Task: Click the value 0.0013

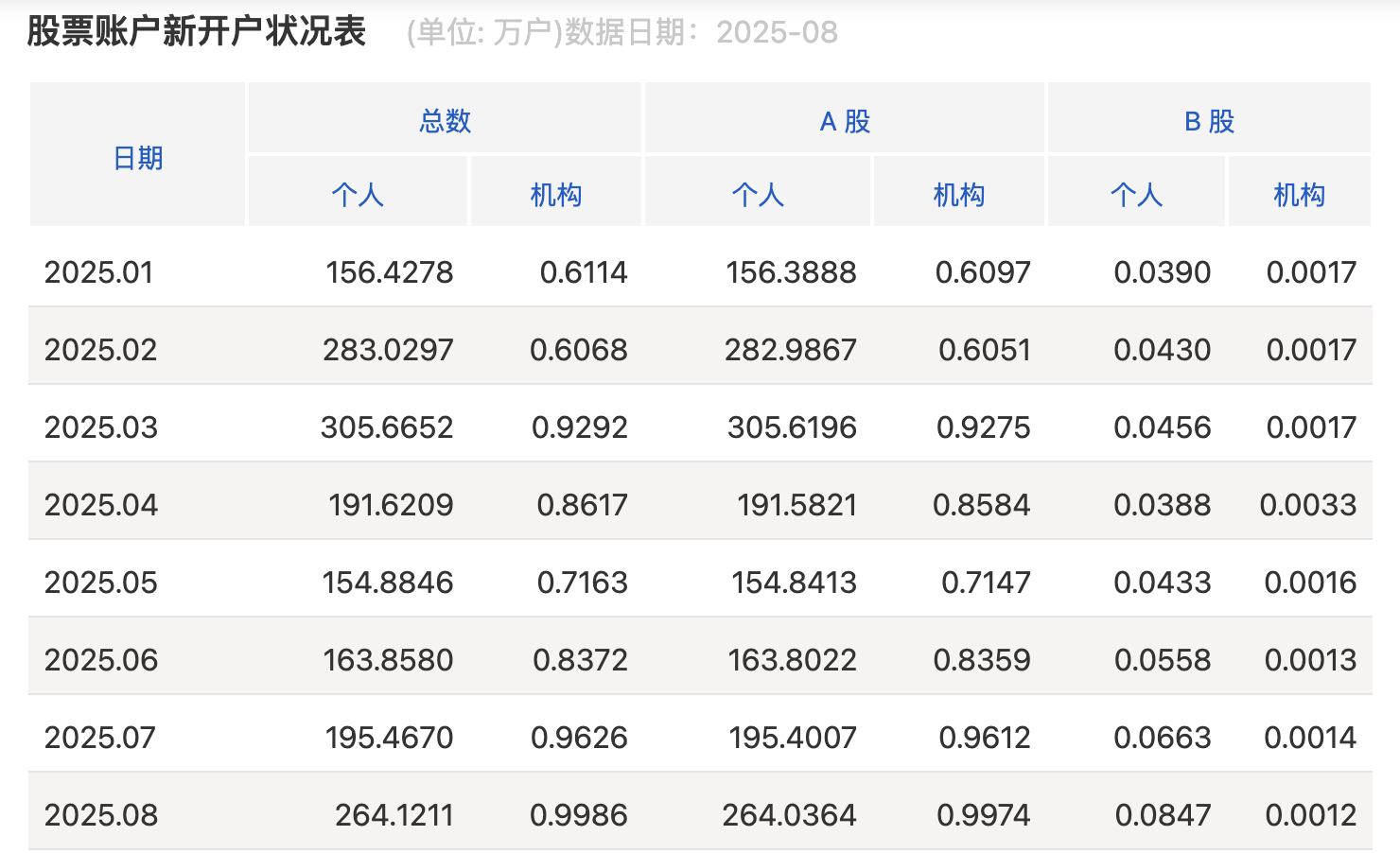Action: (x=1311, y=660)
